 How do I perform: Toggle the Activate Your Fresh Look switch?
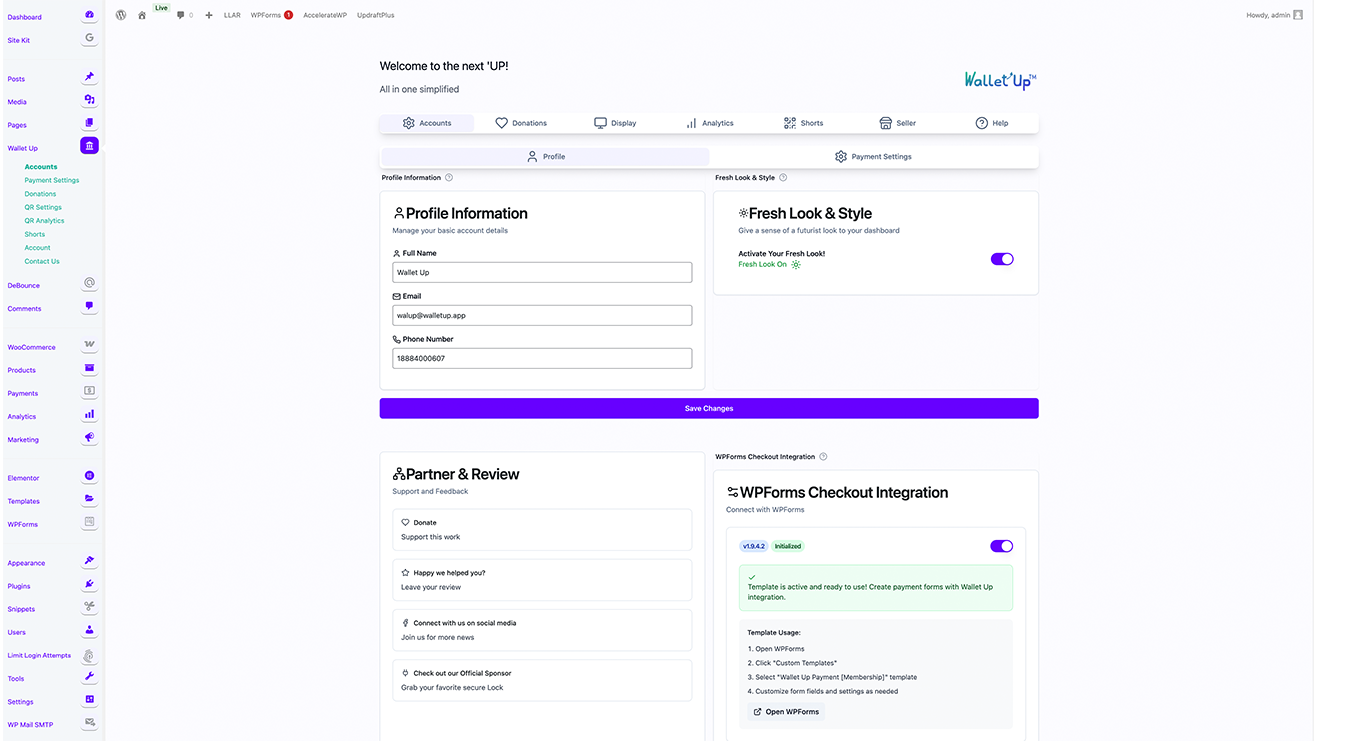pos(1002,259)
